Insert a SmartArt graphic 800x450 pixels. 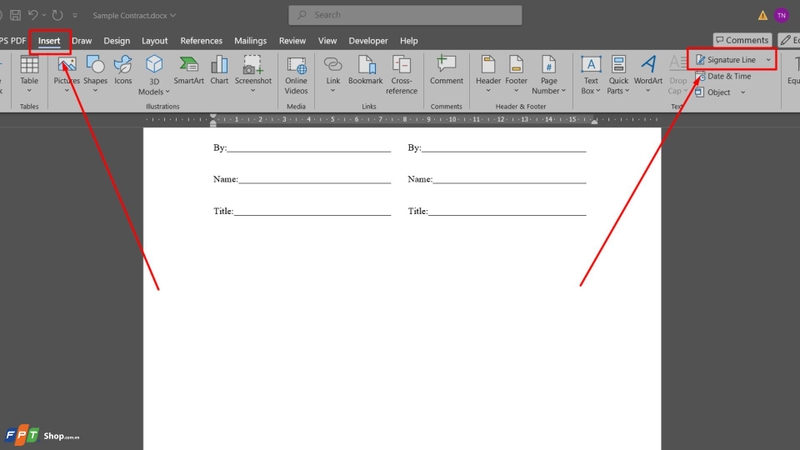(x=188, y=70)
